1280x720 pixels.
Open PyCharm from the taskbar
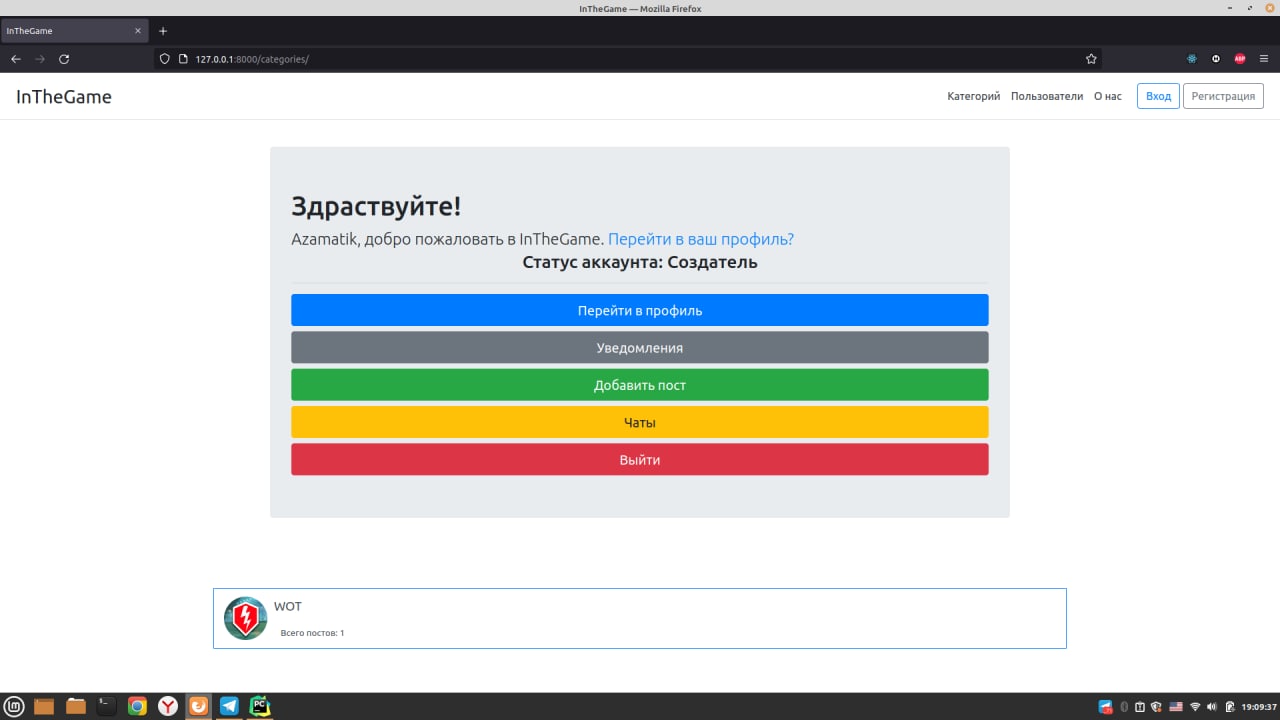[259, 706]
